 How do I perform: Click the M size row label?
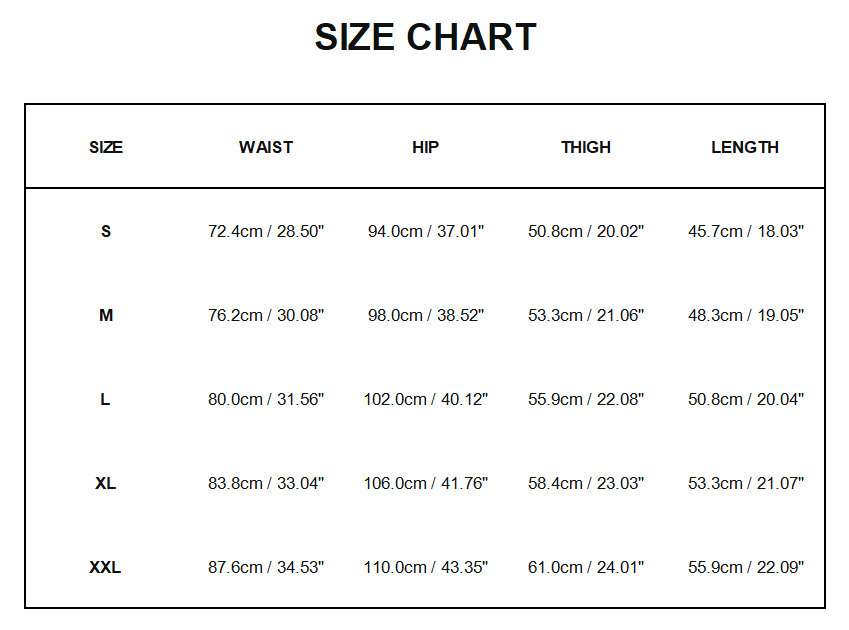(106, 315)
